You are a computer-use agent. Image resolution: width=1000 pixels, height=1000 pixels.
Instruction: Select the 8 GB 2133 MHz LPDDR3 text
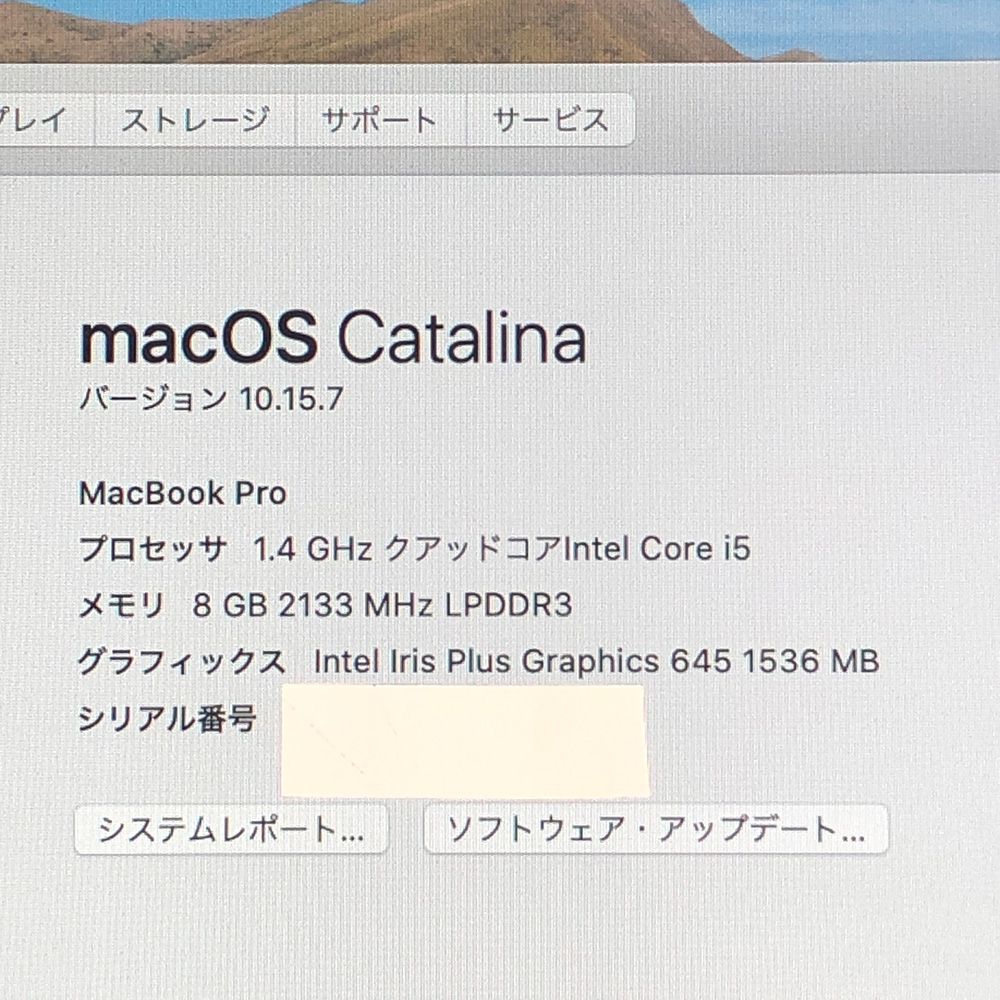coord(383,605)
